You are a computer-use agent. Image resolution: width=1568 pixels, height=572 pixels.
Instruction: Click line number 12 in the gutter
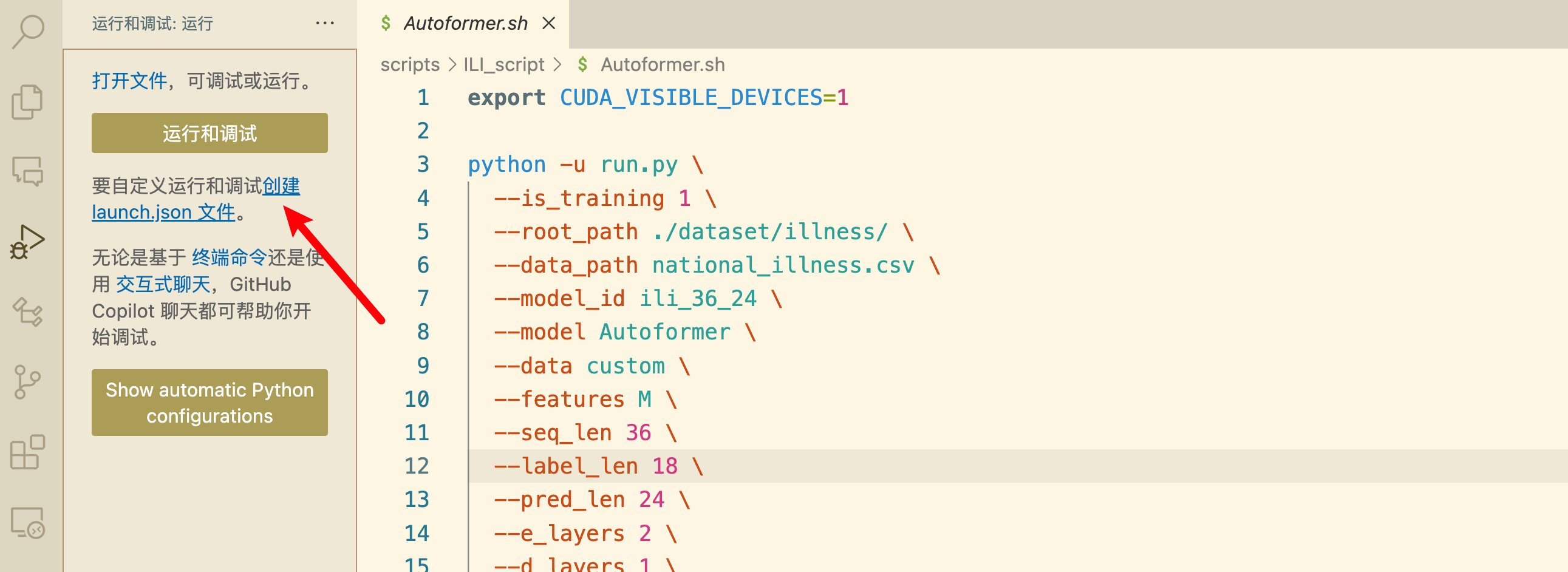click(417, 467)
